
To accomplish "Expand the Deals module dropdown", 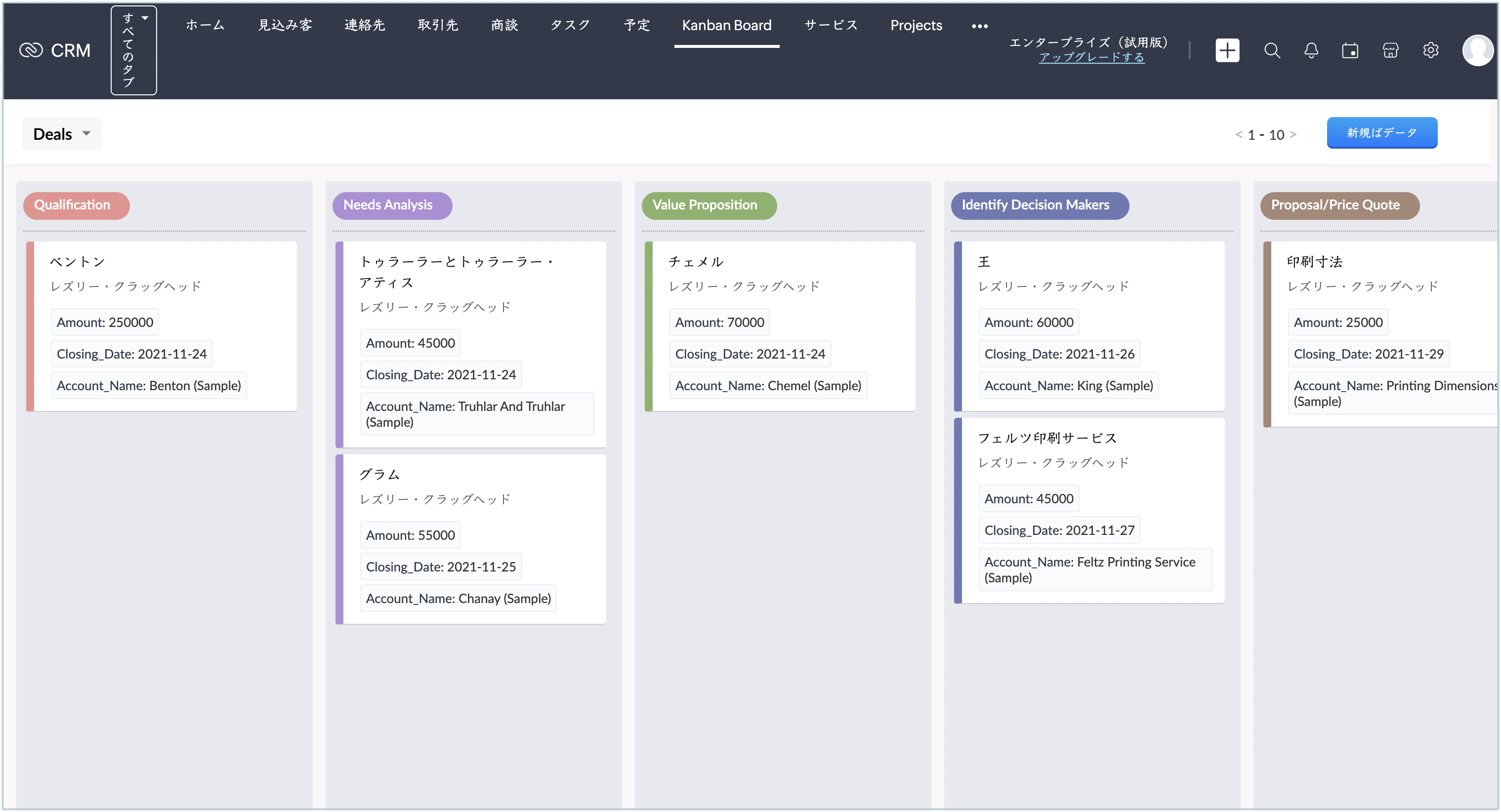I will pyautogui.click(x=62, y=134).
